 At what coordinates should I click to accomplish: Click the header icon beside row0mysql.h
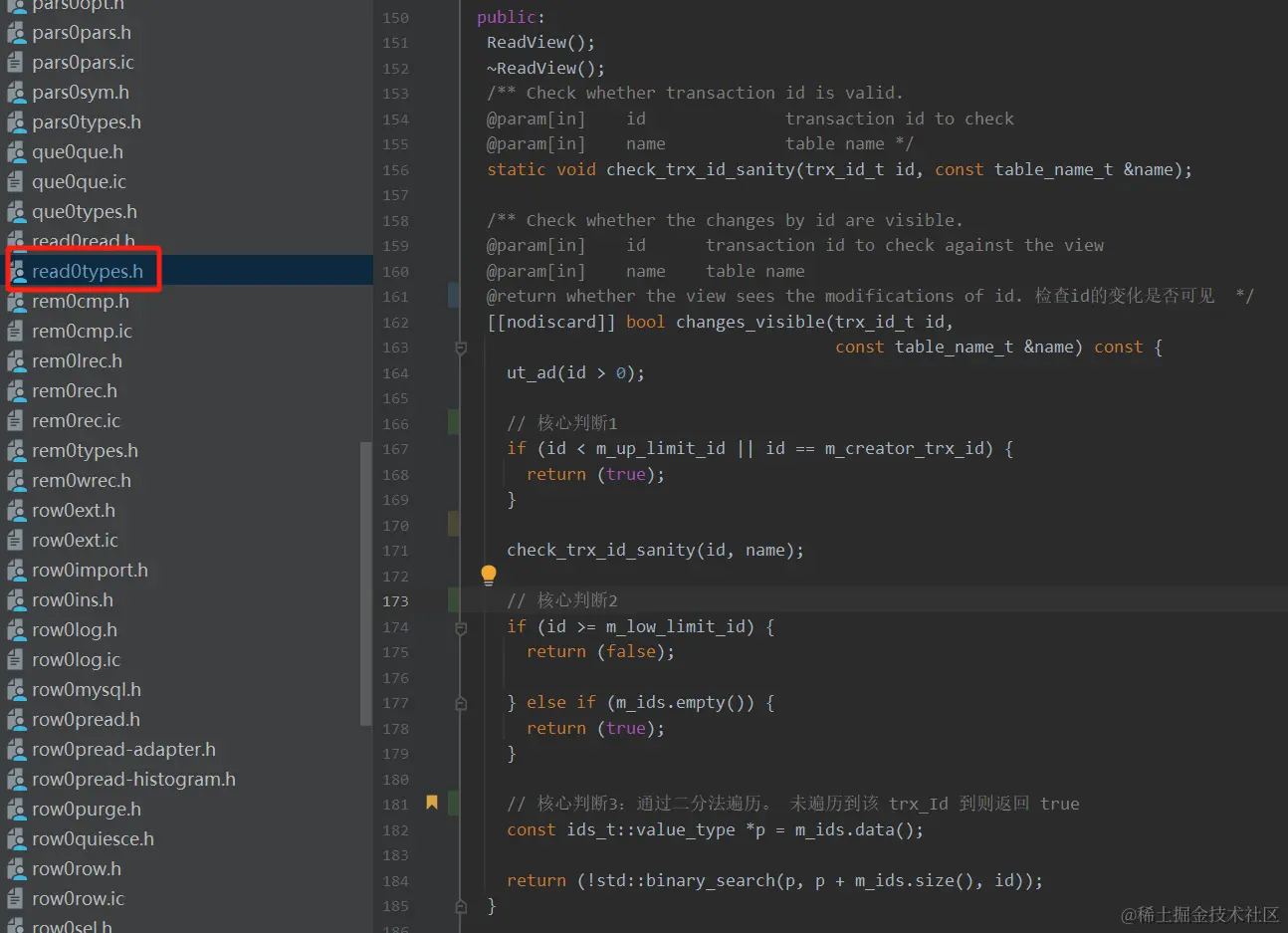click(16, 690)
